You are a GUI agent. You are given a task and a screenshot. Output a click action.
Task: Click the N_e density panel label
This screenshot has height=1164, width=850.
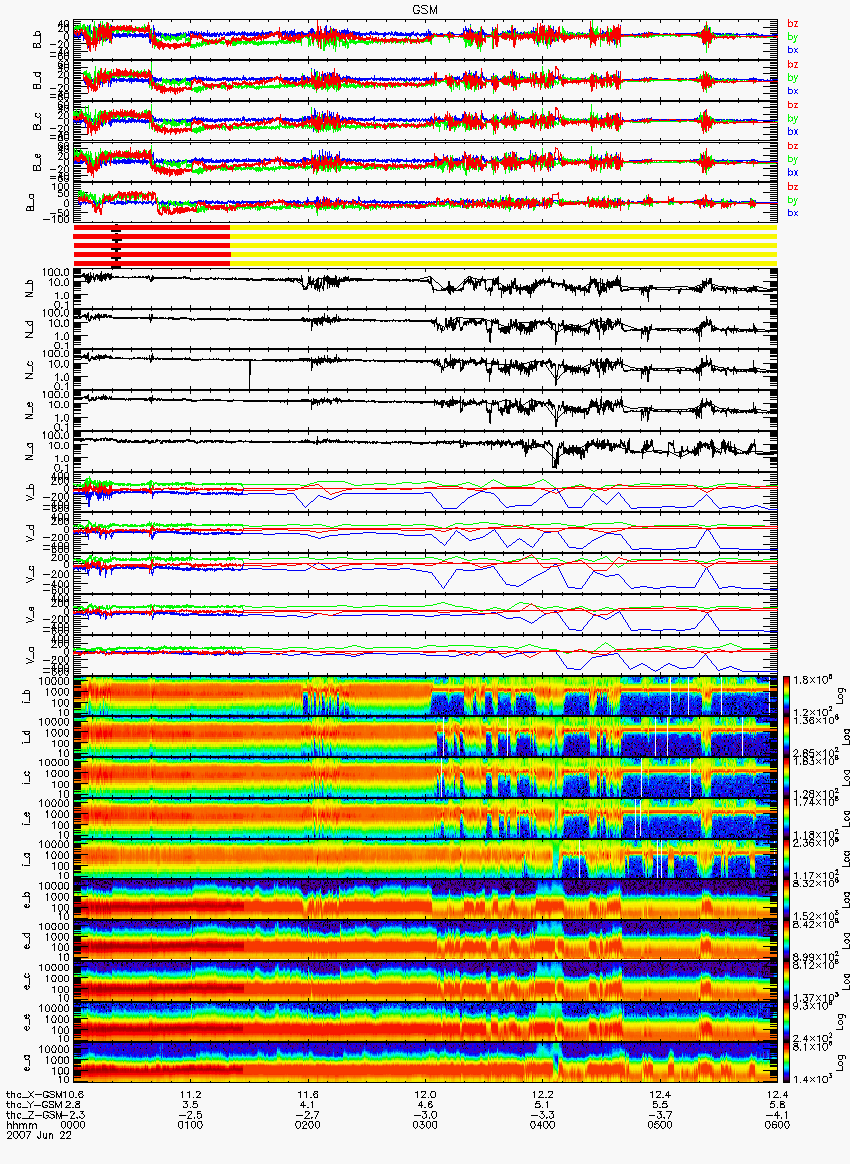(x=30, y=411)
